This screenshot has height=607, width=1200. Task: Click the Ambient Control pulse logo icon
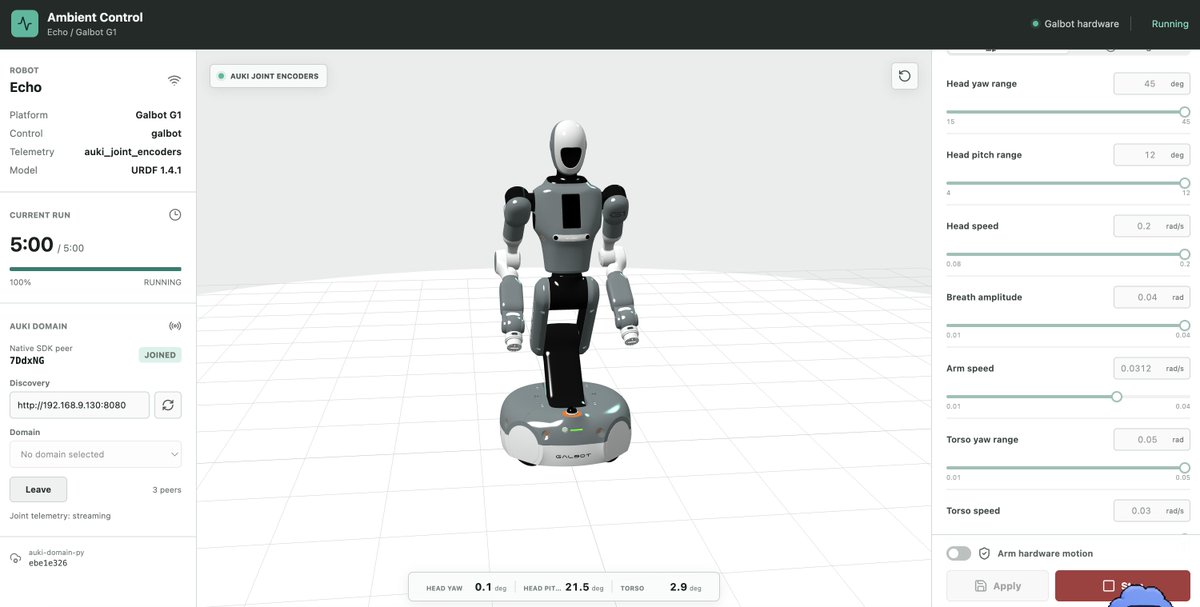[x=25, y=24]
